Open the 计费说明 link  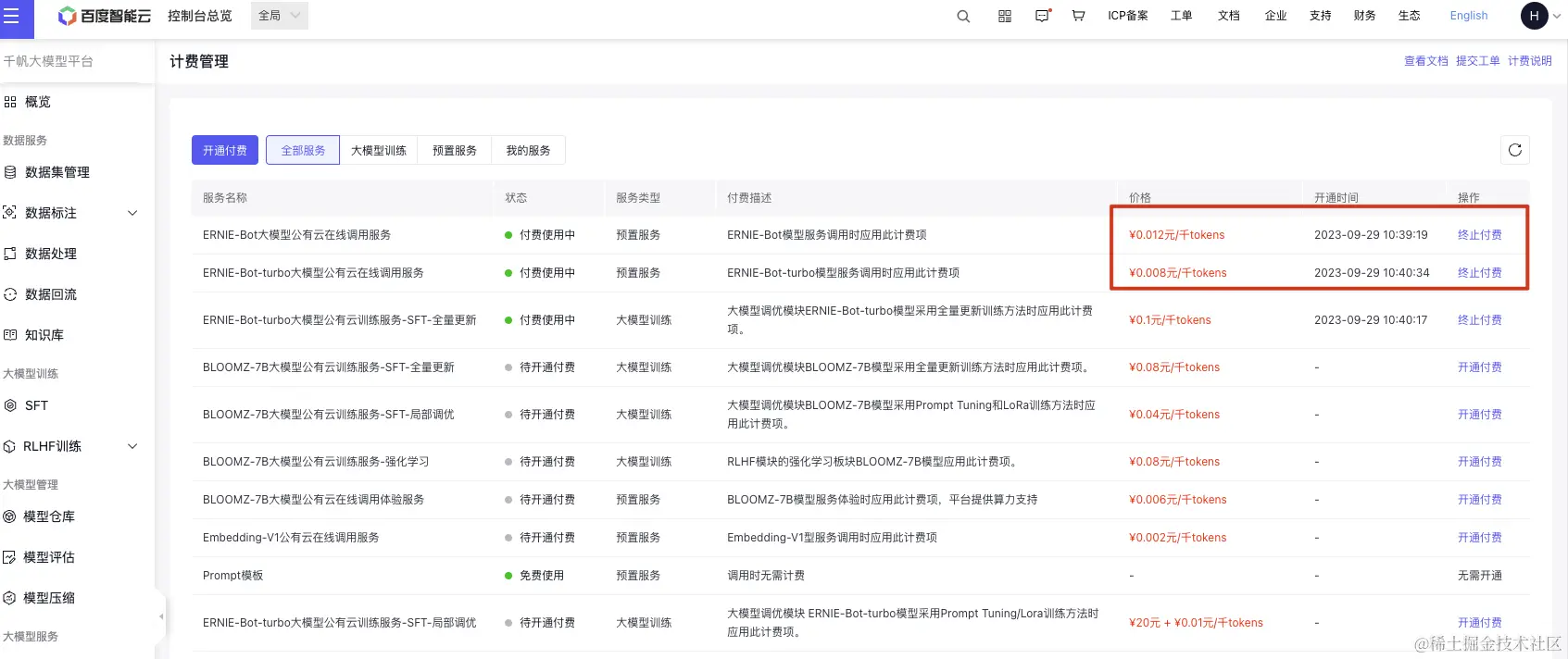(1530, 61)
